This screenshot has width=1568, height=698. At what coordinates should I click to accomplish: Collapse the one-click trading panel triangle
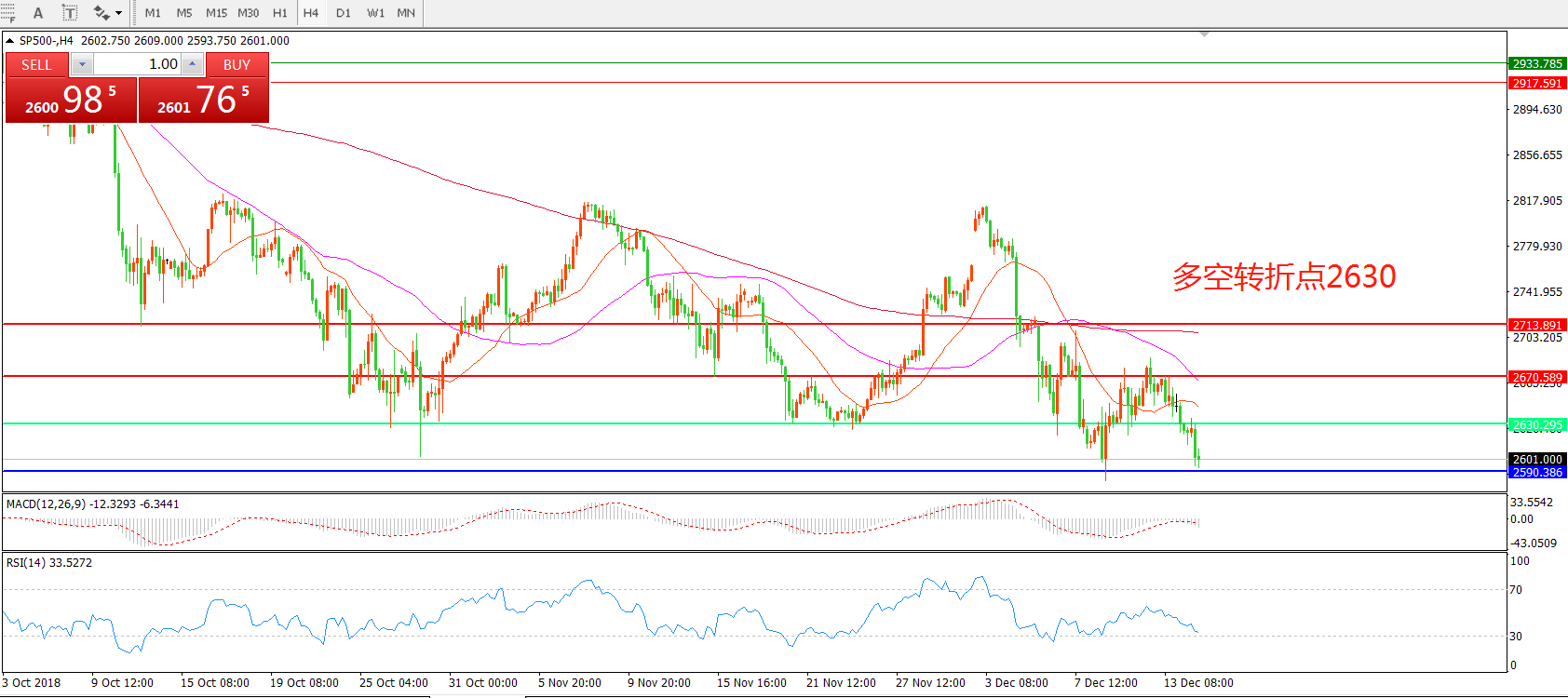9,41
